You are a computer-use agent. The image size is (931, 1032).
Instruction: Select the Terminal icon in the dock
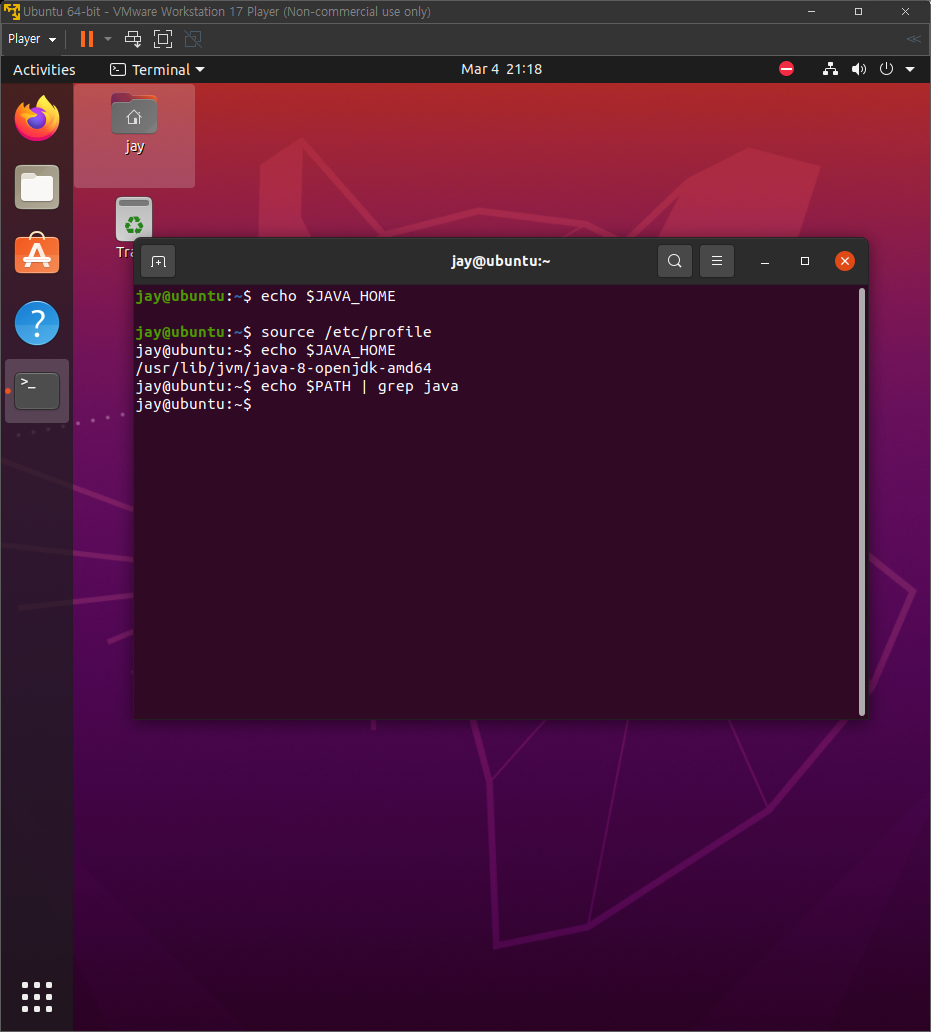point(37,391)
